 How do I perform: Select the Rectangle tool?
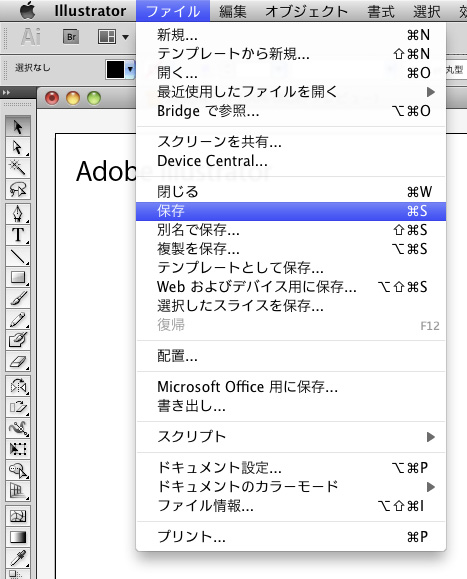tap(18, 277)
